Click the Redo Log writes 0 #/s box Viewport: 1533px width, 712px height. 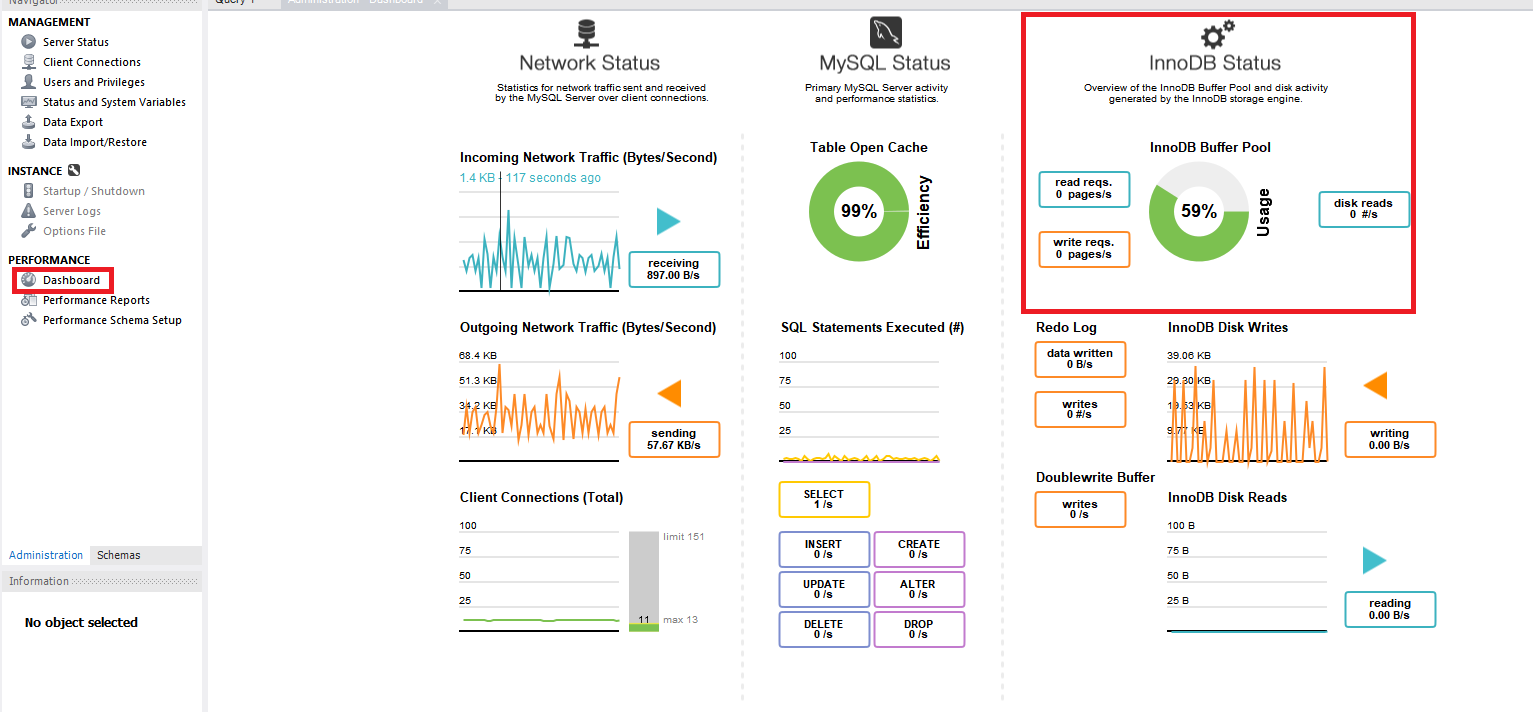click(x=1080, y=410)
